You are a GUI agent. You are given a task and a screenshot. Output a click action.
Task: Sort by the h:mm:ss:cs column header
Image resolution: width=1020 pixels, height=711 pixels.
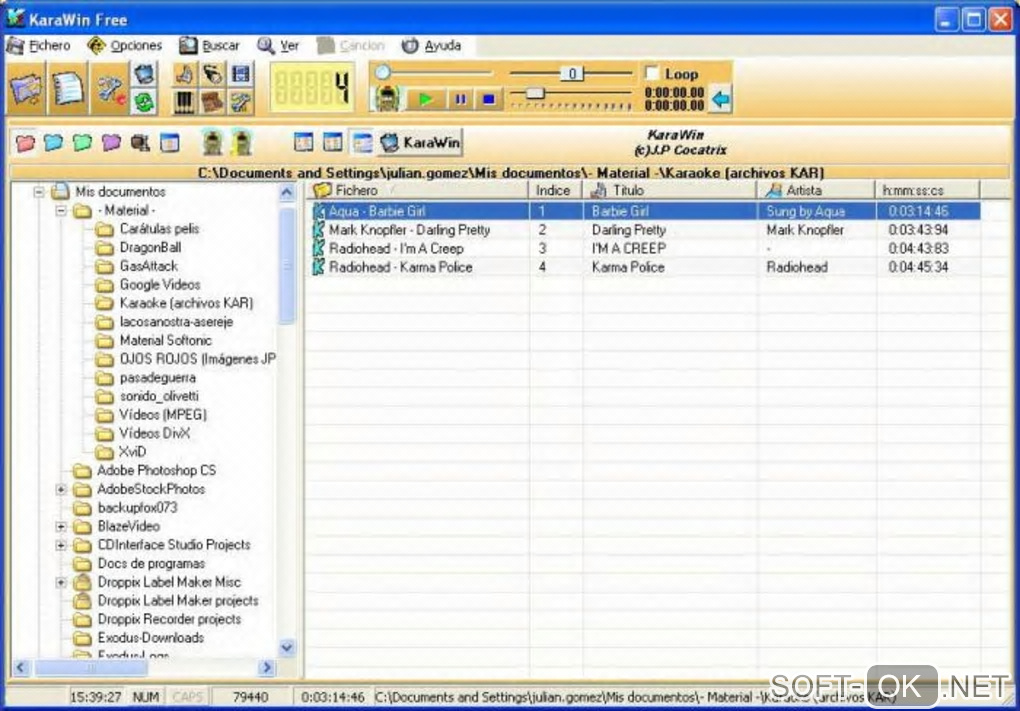tap(927, 191)
